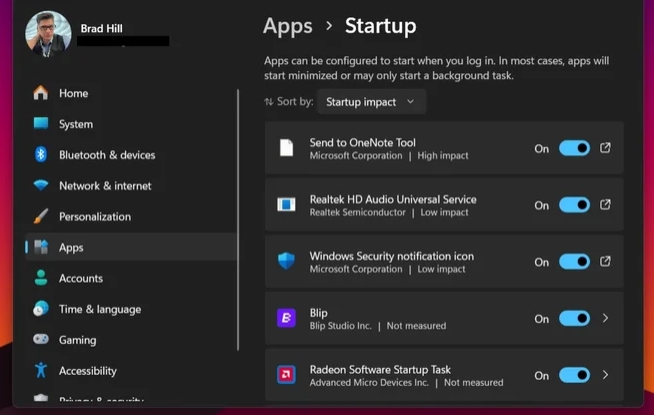Image resolution: width=654 pixels, height=415 pixels.
Task: Click the Time & language globe icon
Action: pos(41,309)
